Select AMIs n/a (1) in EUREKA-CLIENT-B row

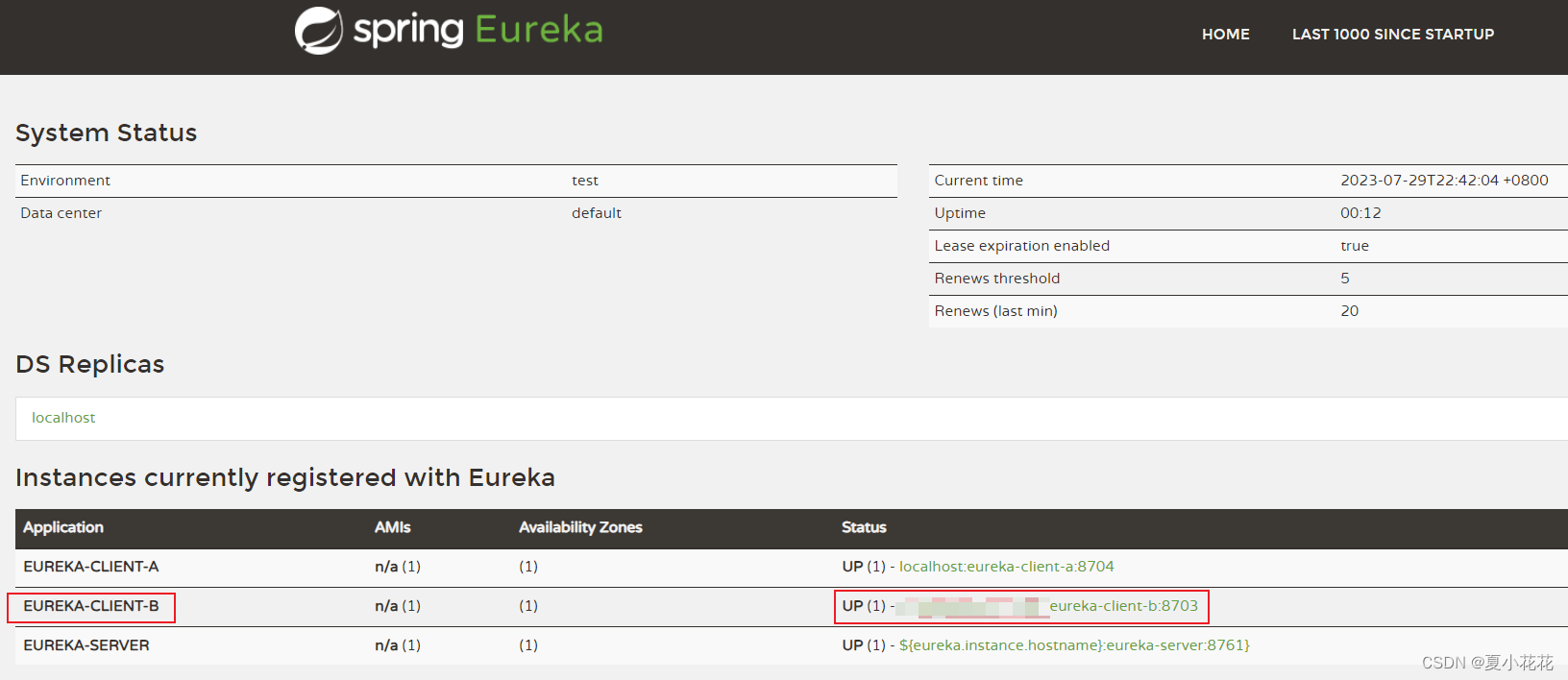[x=398, y=606]
